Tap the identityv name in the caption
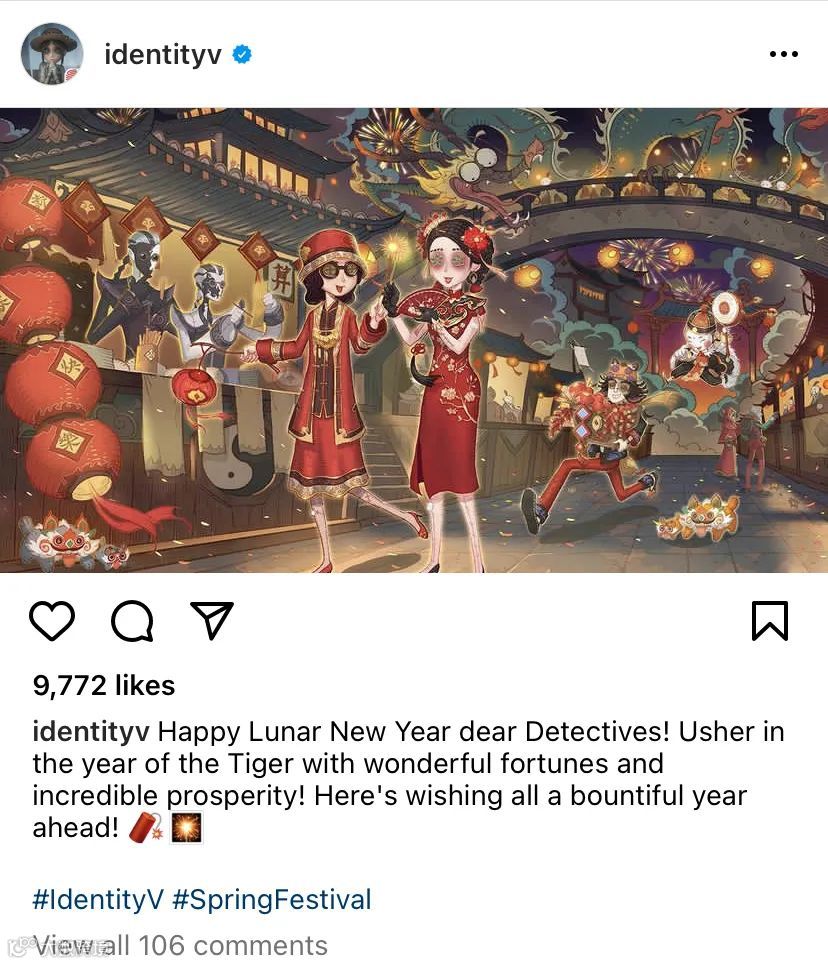The image size is (828, 964). click(91, 732)
